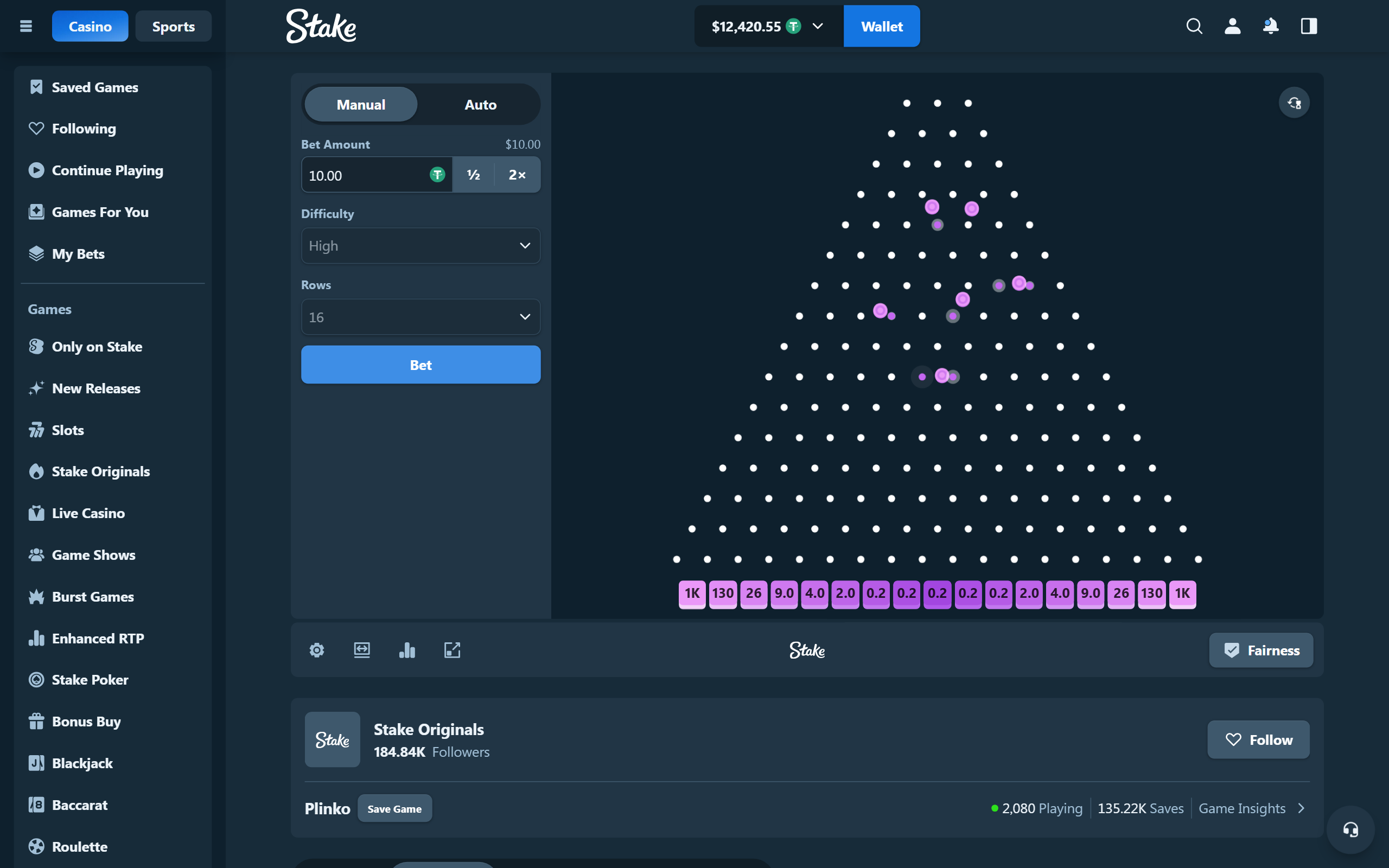
Task: Open Games For You menu item
Action: (112, 212)
